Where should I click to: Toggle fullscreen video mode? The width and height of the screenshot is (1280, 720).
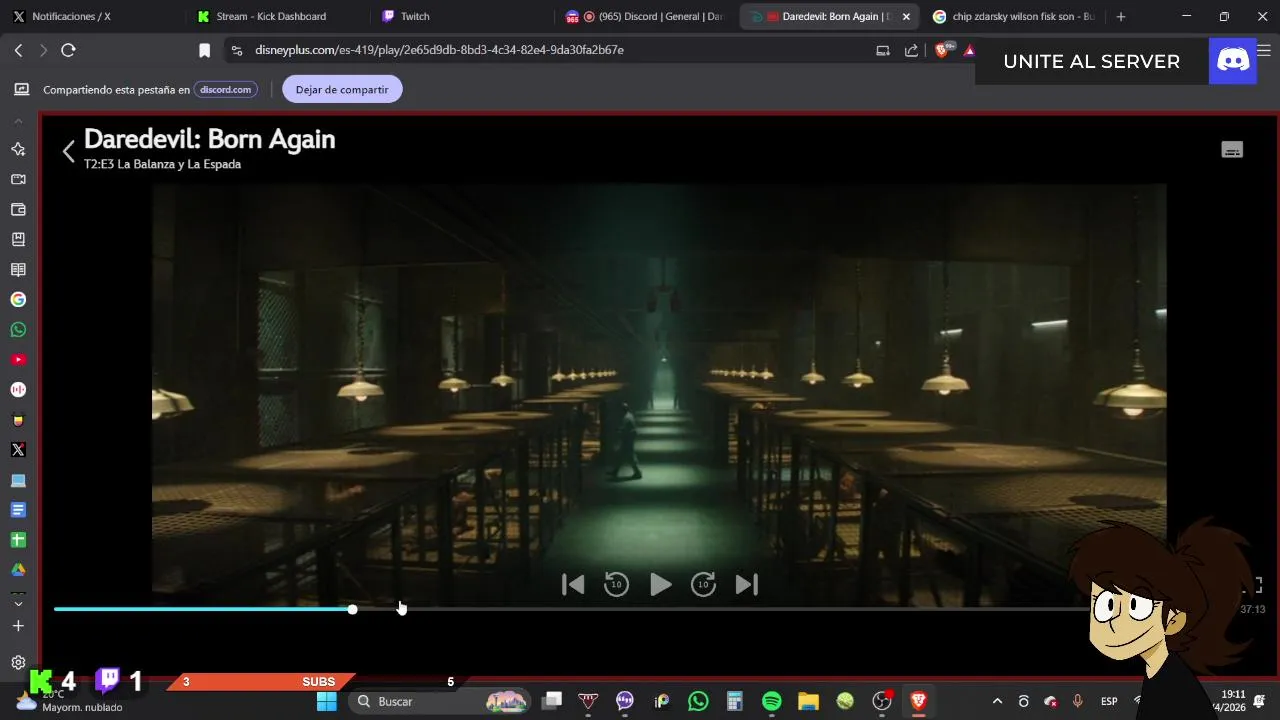[1256, 585]
